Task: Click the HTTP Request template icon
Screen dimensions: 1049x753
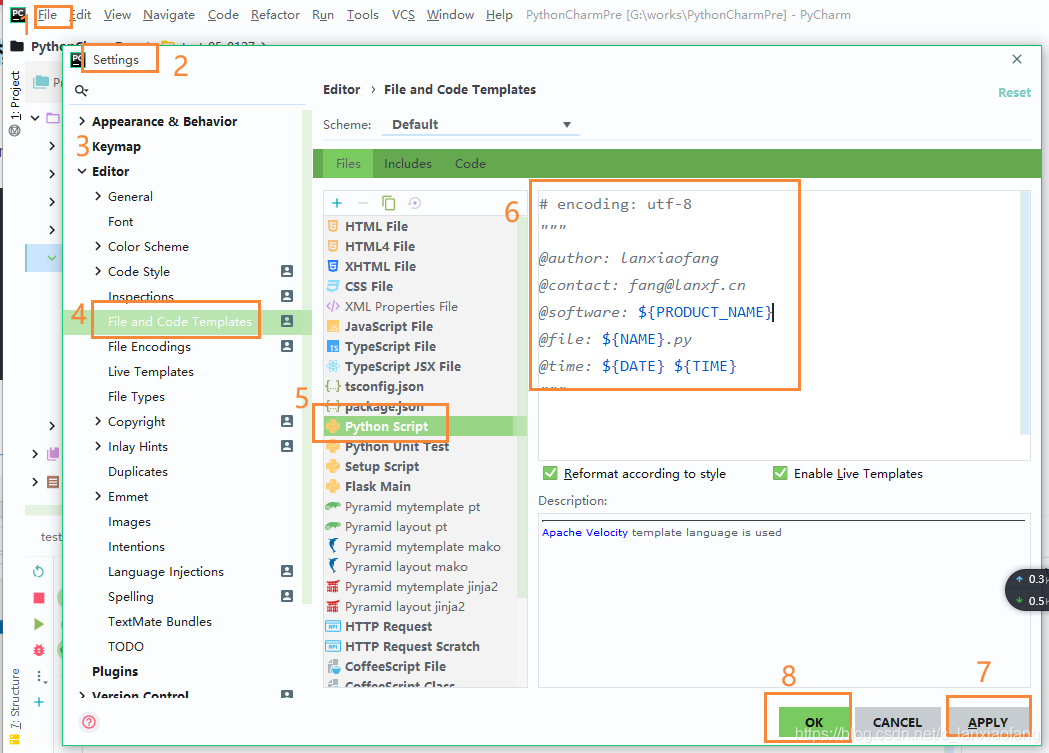Action: (x=332, y=627)
